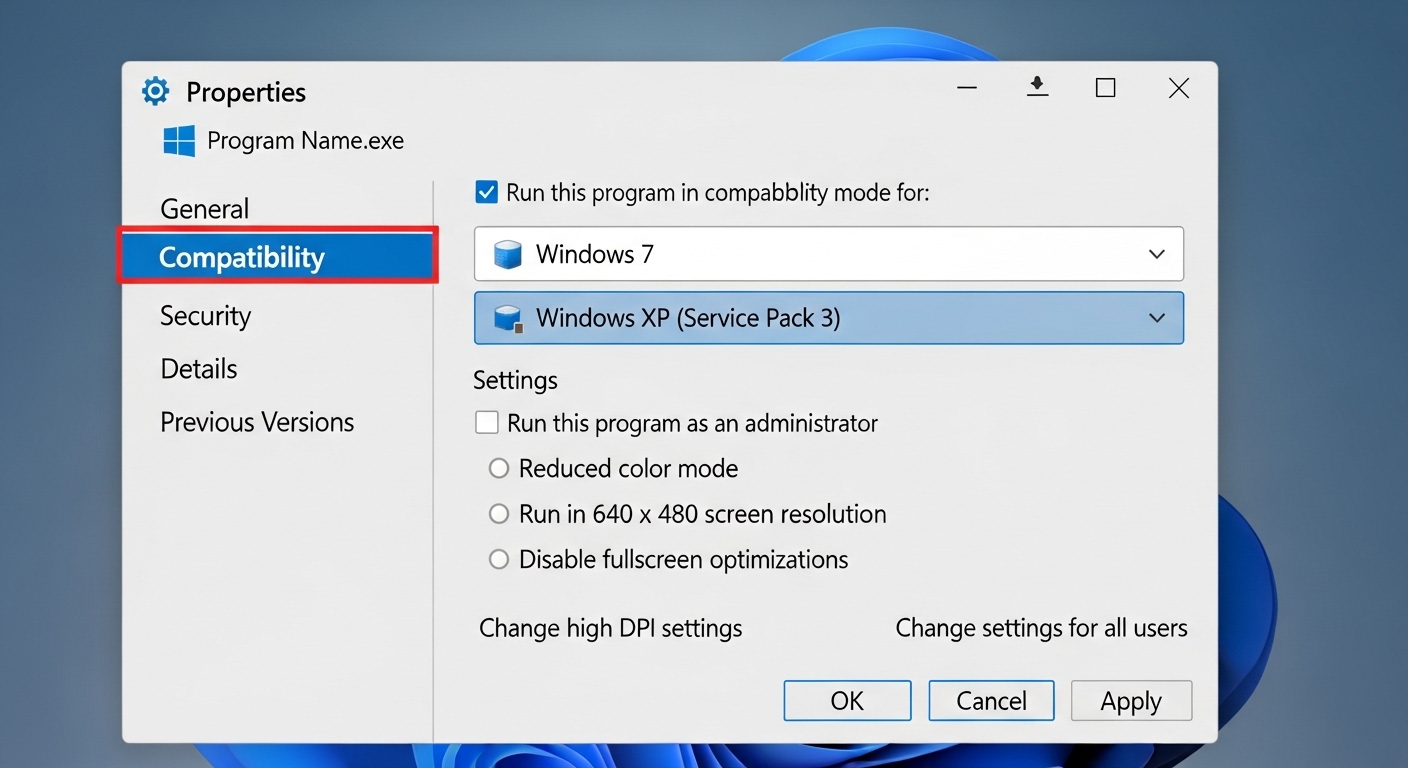Switch to the Details tab
Image resolution: width=1408 pixels, height=768 pixels.
198,368
